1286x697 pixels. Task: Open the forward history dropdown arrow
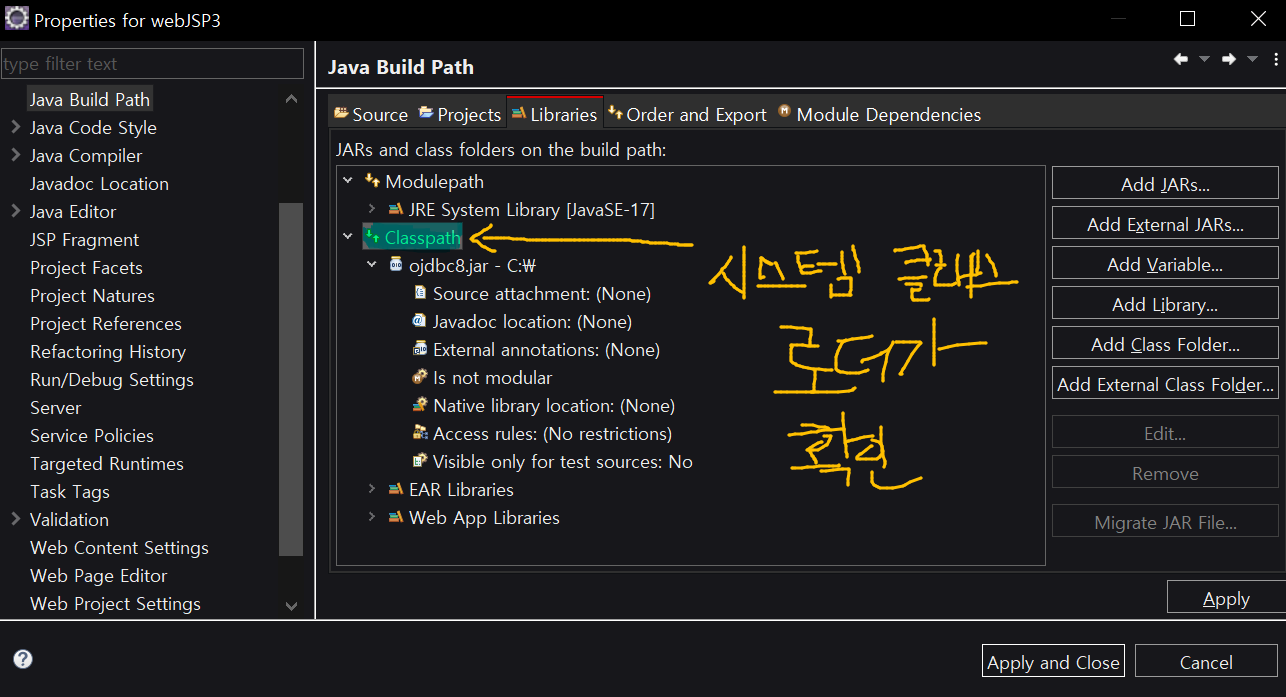tap(1252, 59)
